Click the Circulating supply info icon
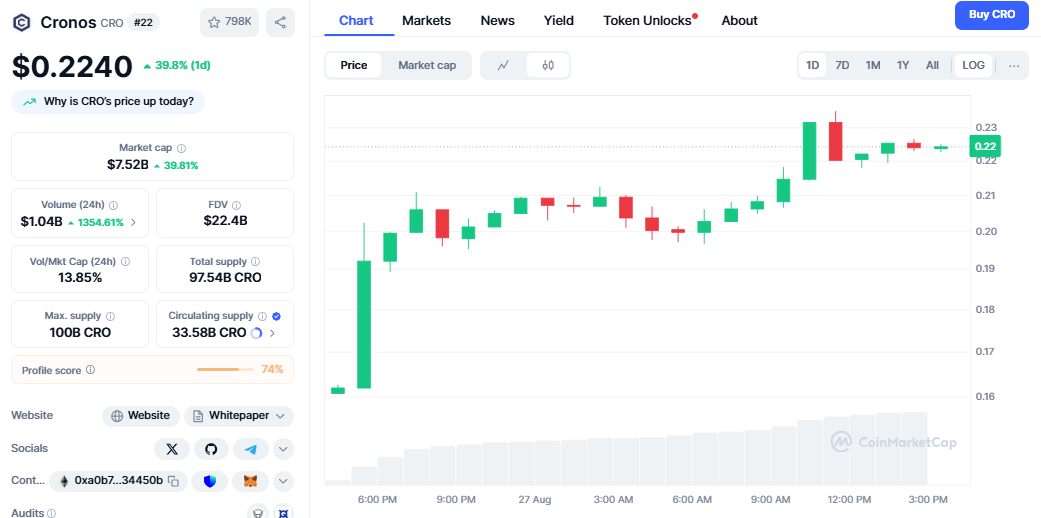This screenshot has width=1041, height=518. coord(262,316)
